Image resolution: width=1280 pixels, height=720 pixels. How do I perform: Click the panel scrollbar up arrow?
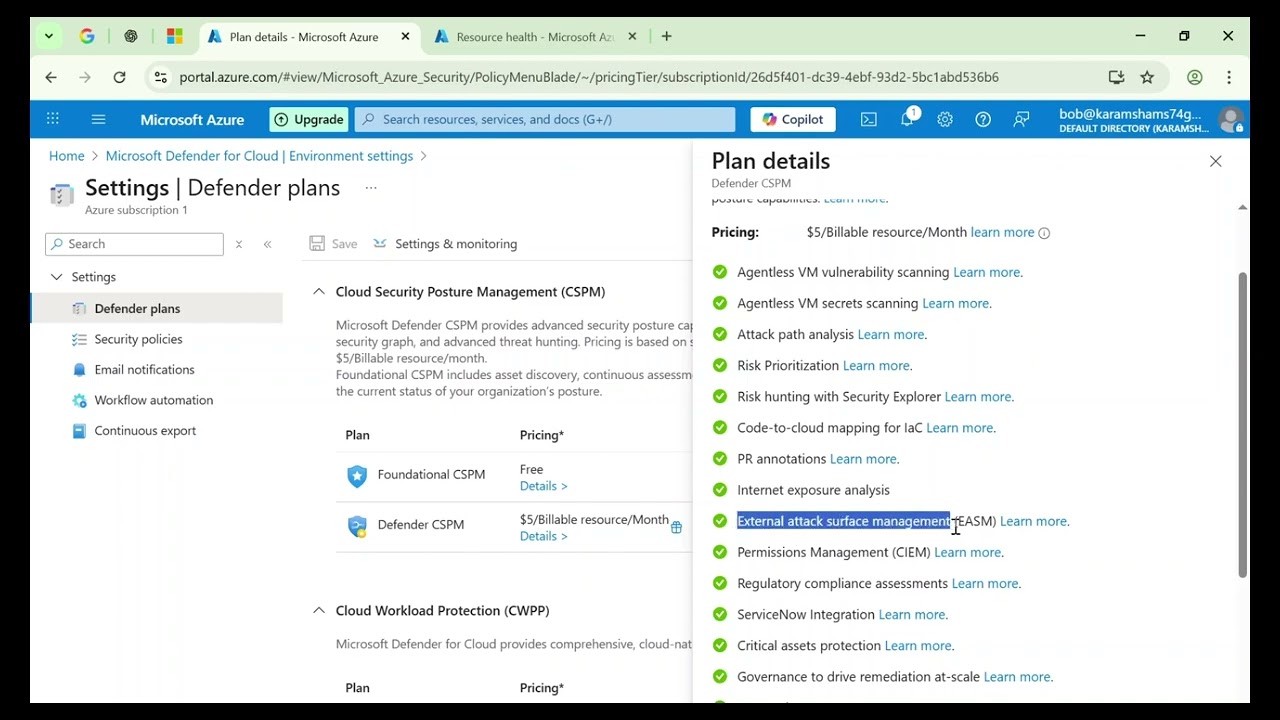tap(1243, 207)
